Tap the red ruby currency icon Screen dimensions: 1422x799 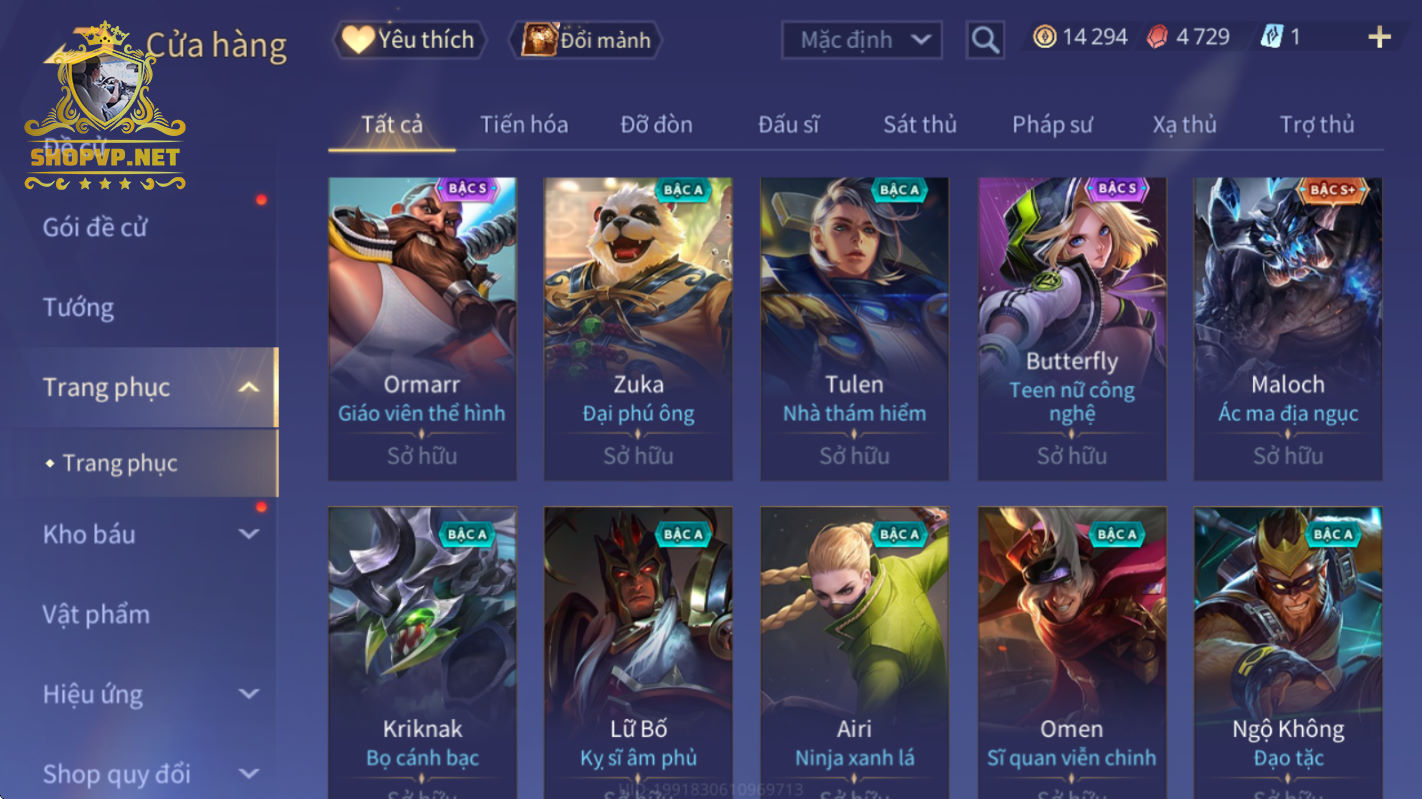1157,37
